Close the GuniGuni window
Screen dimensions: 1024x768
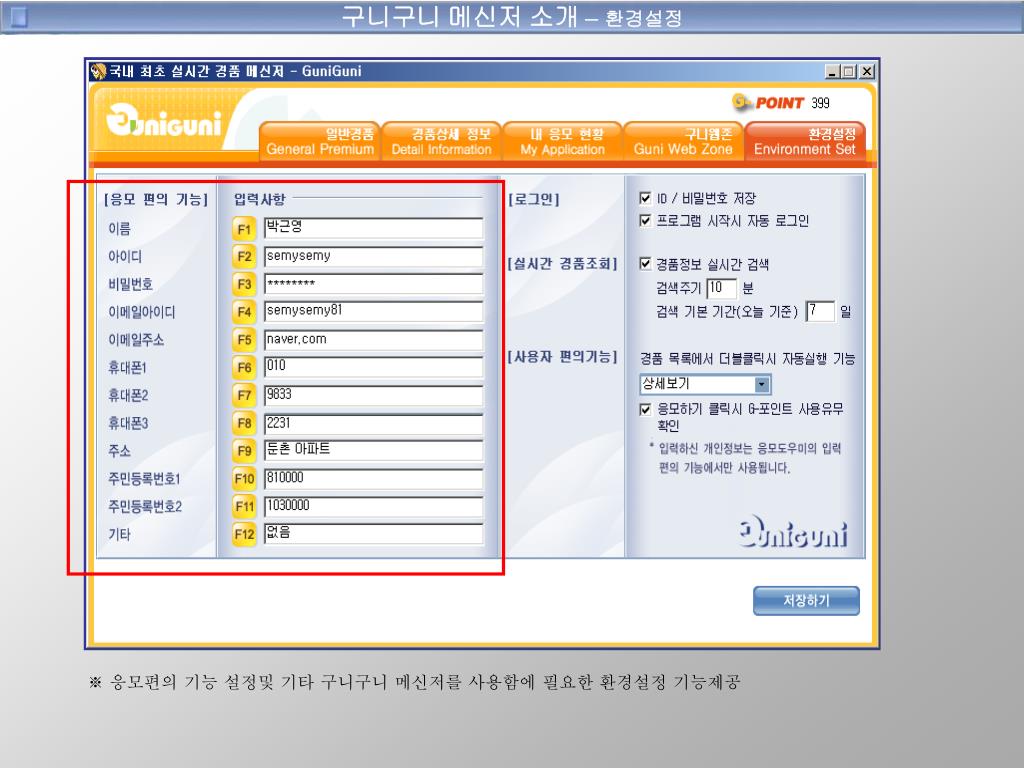click(867, 72)
